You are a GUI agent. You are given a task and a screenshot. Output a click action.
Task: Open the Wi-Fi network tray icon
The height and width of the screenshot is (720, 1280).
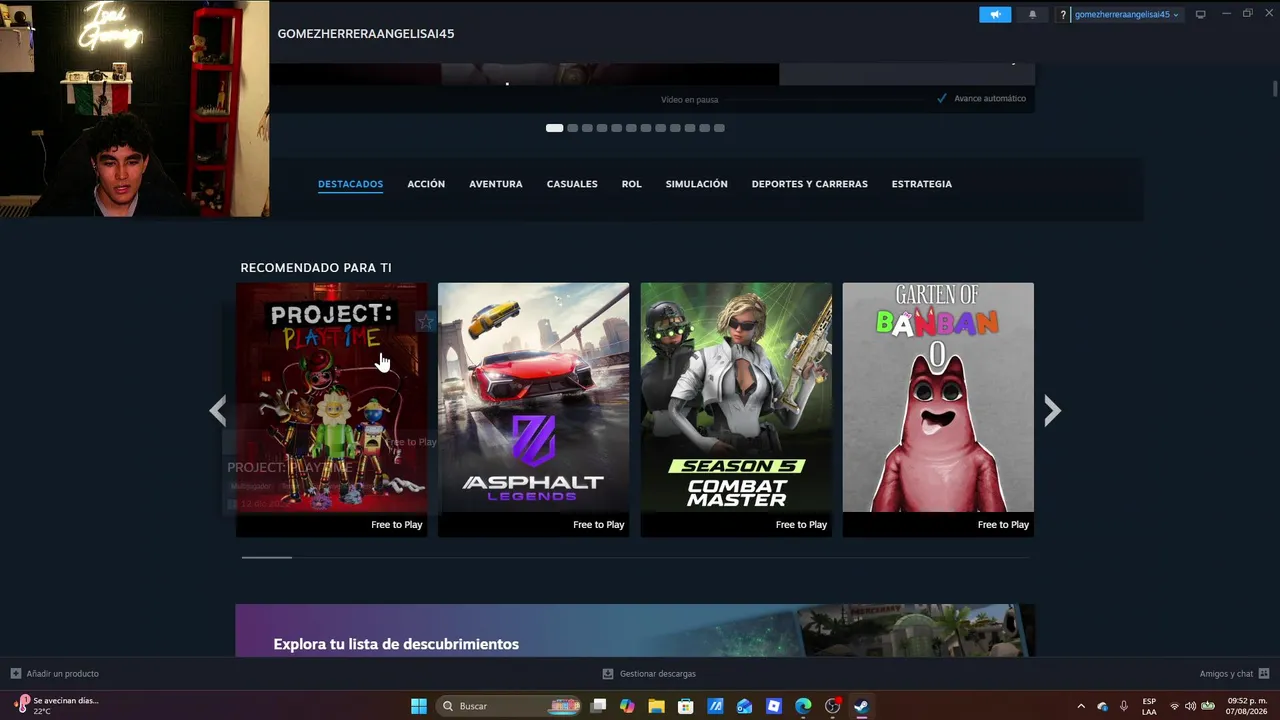(1175, 706)
